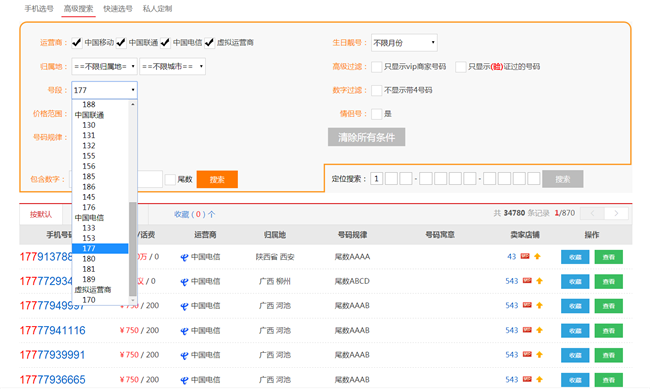
Task: Collapse the 号段 177 dropdown
Action: tap(104, 90)
